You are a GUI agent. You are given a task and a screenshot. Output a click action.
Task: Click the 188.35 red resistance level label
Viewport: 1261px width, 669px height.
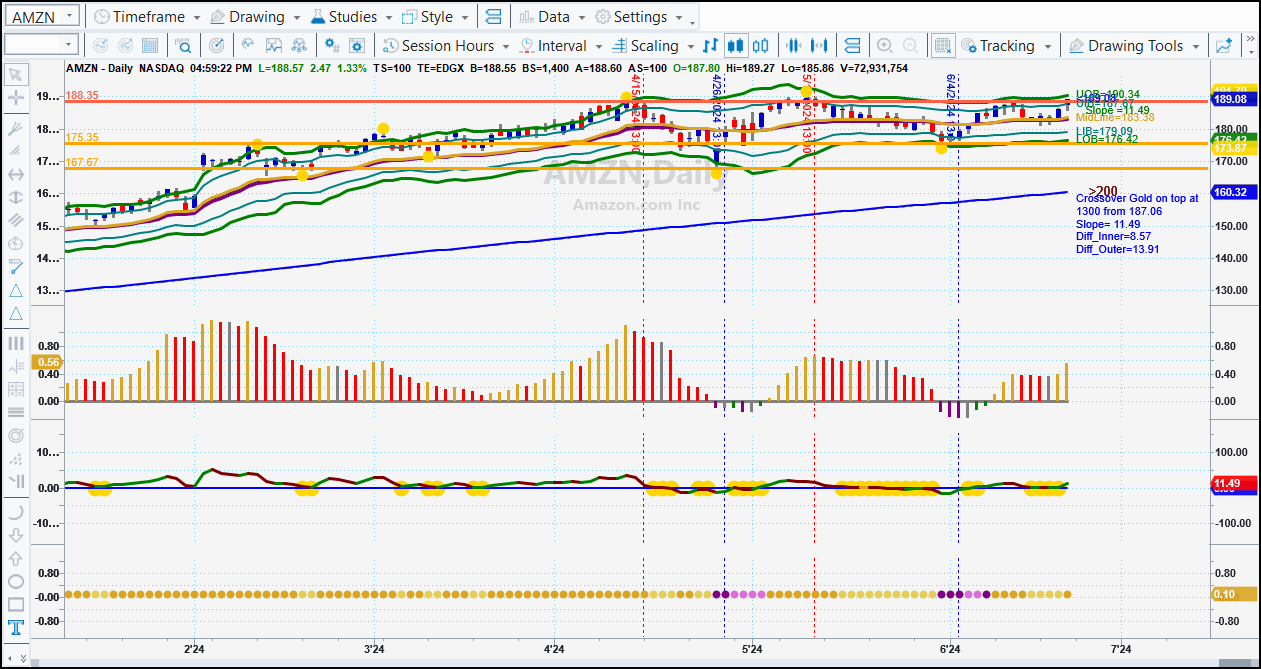point(82,96)
